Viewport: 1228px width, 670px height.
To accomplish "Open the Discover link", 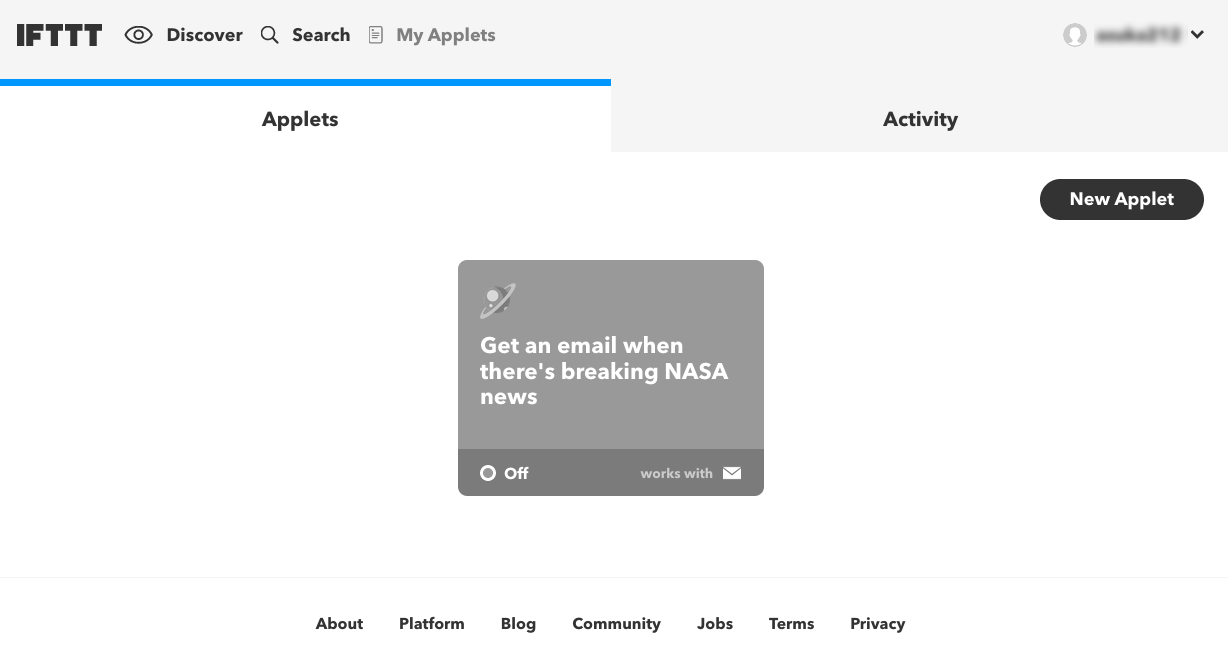I will point(204,35).
